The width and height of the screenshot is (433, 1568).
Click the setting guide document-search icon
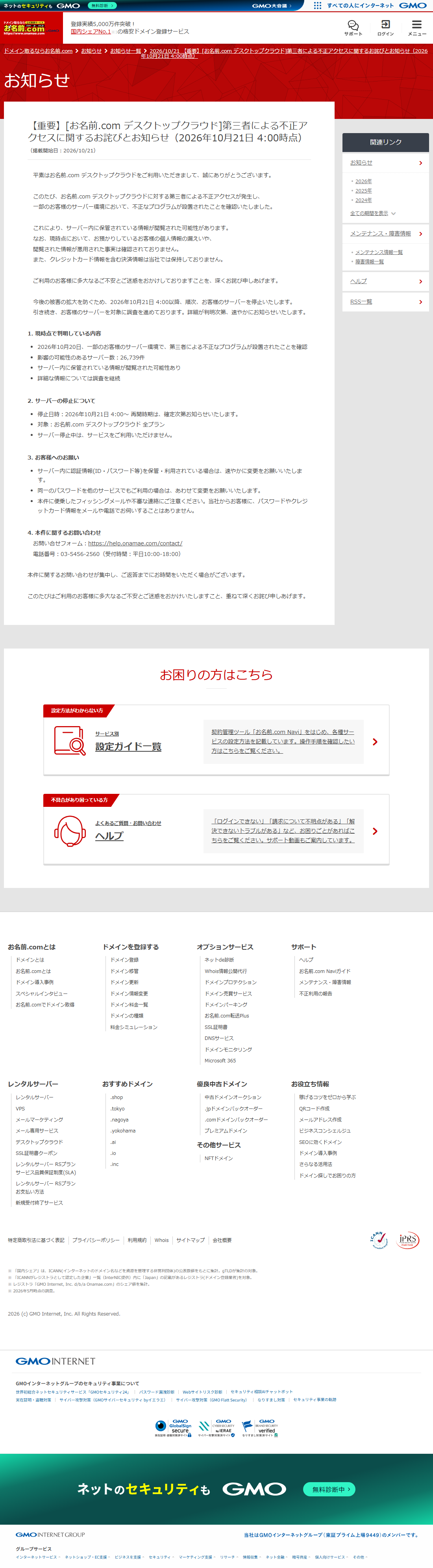[x=69, y=741]
